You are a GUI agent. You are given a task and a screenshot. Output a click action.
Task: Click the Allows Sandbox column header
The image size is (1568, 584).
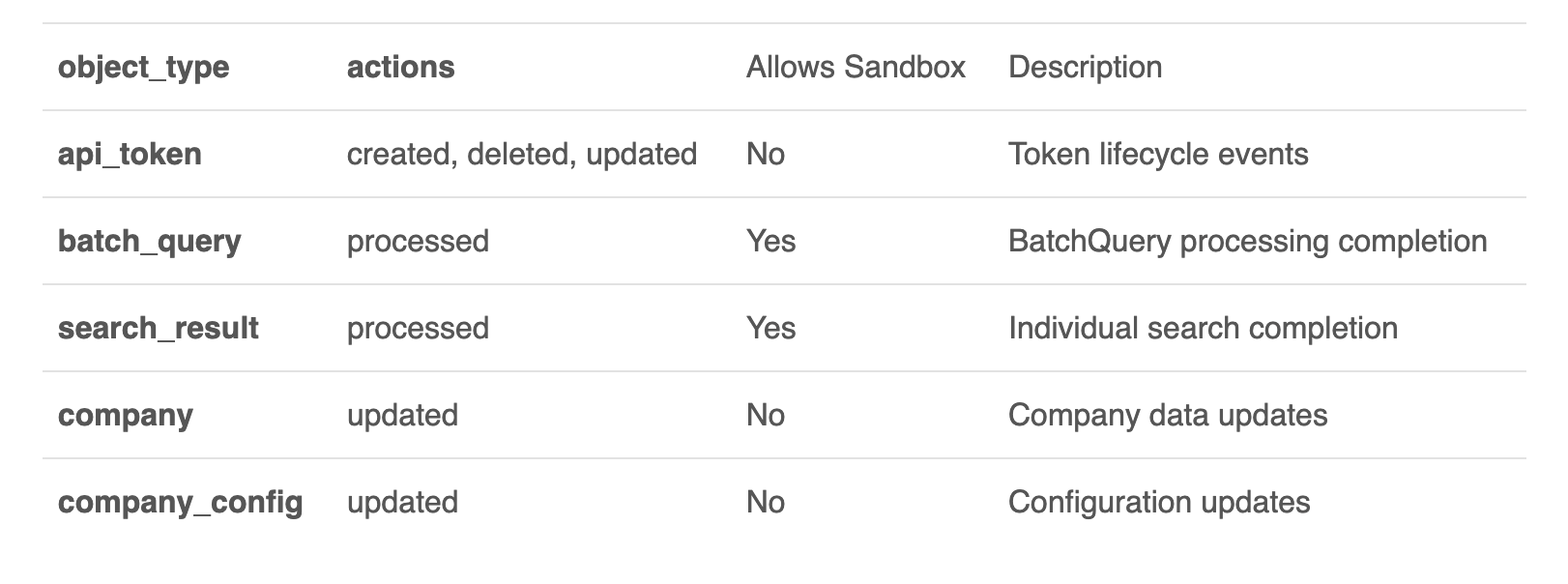857,67
